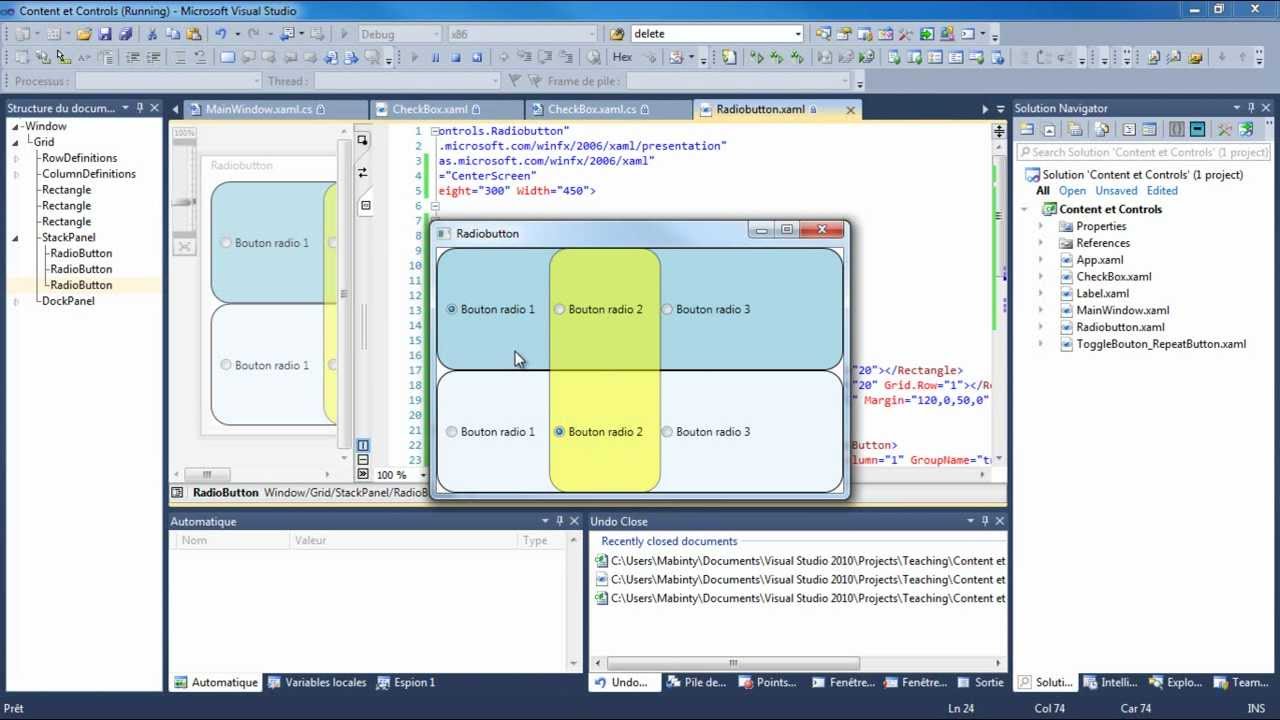Filter Solution Navigator by Edited files
Image resolution: width=1280 pixels, height=720 pixels.
tap(1162, 191)
